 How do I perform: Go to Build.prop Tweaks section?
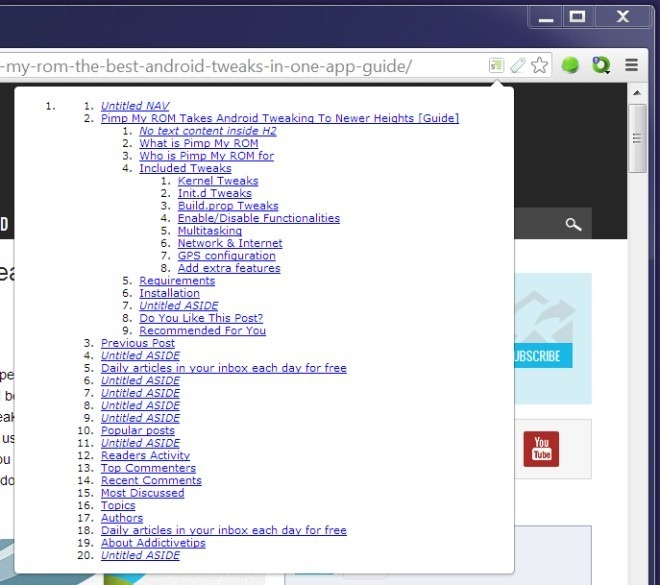(x=228, y=206)
